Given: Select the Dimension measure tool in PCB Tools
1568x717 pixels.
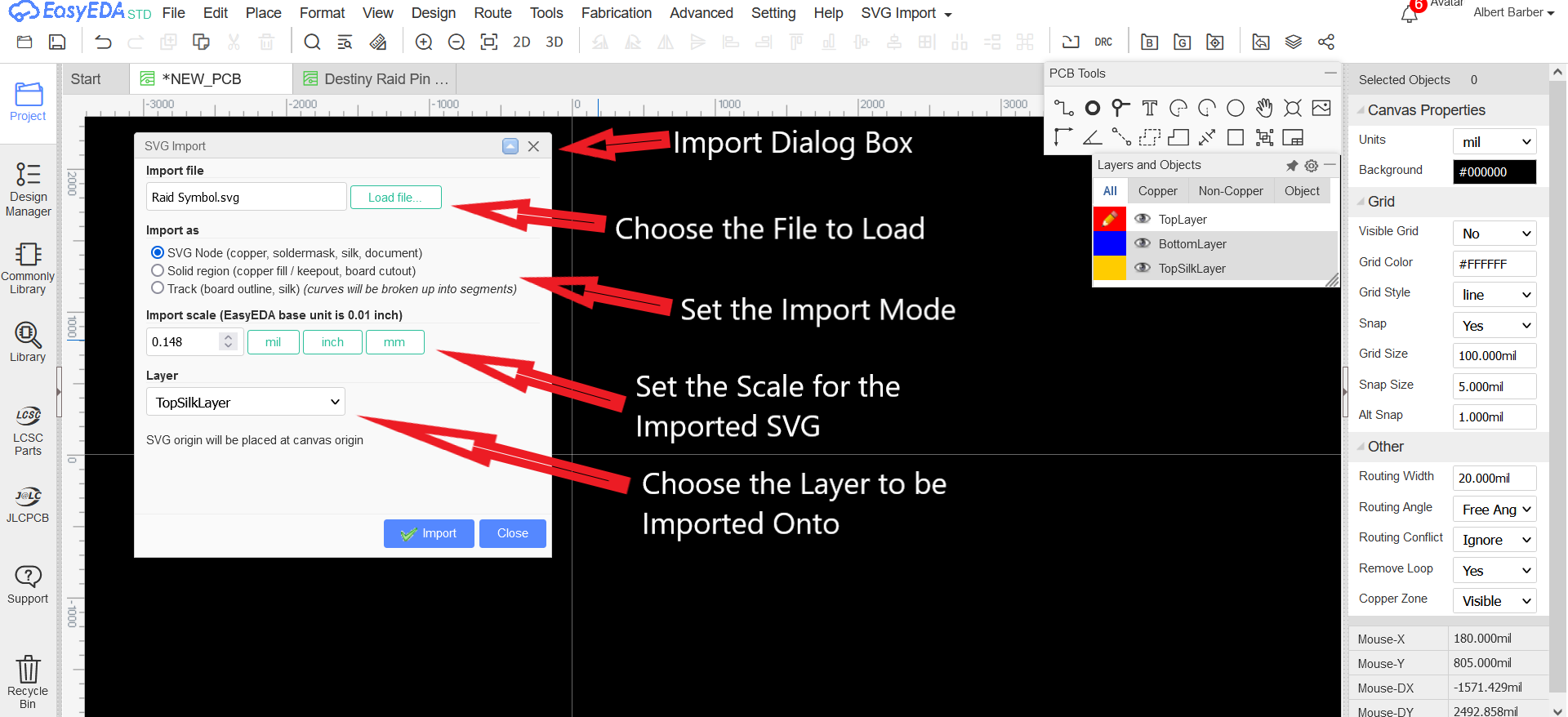Looking at the screenshot, I should coord(1207,137).
